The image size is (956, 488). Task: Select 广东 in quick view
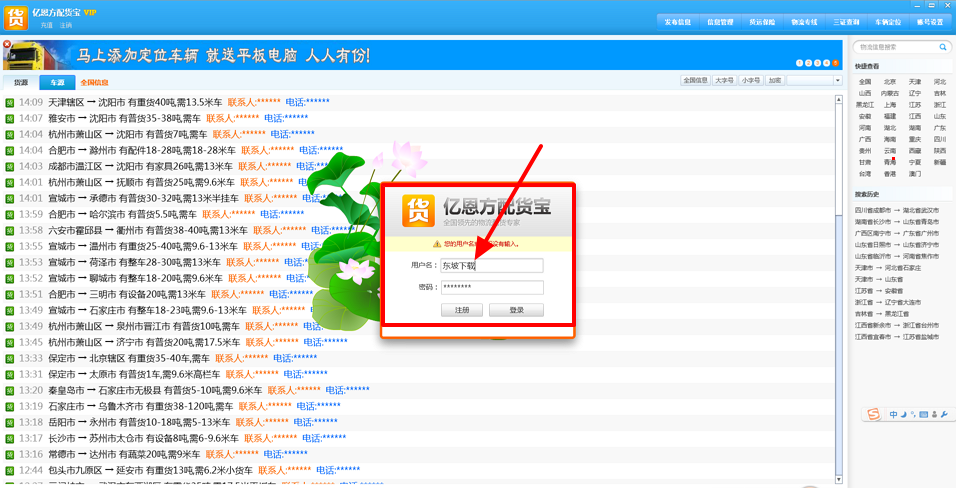pos(940,128)
